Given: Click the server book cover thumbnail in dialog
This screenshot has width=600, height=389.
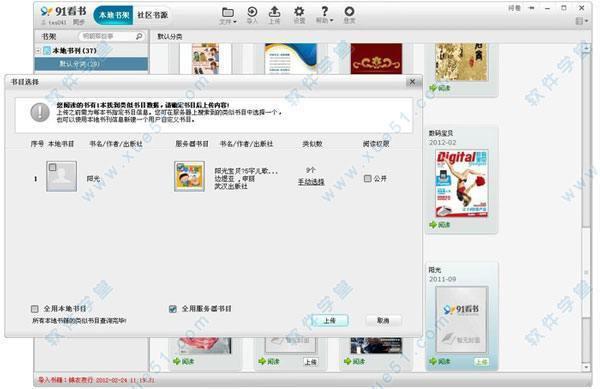Looking at the screenshot, I should 189,176.
